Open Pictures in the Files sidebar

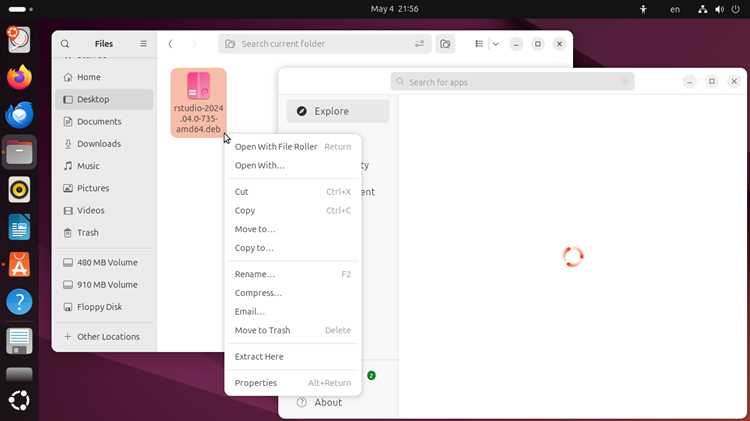[x=104, y=188]
